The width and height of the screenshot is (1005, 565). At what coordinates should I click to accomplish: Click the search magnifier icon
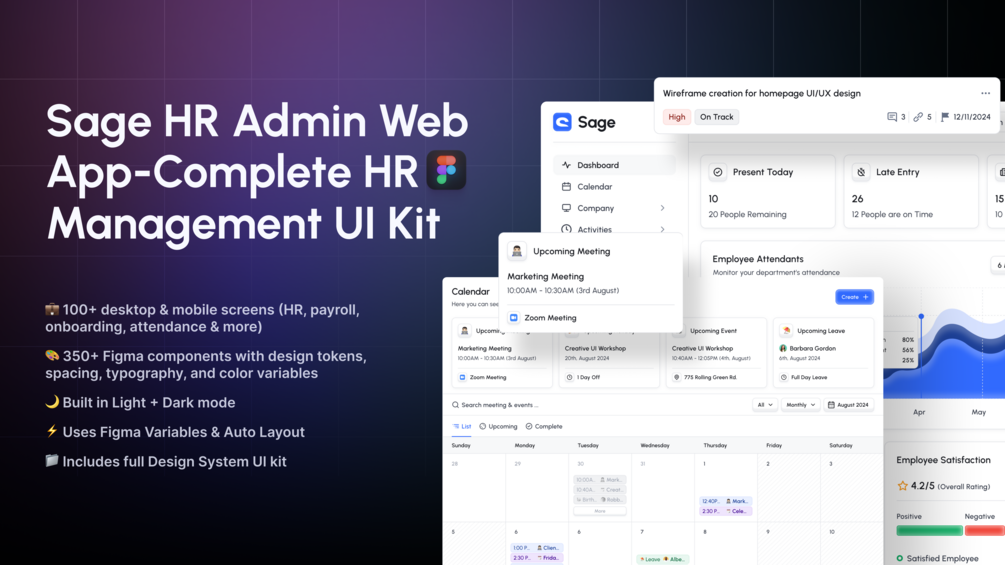[x=455, y=405]
